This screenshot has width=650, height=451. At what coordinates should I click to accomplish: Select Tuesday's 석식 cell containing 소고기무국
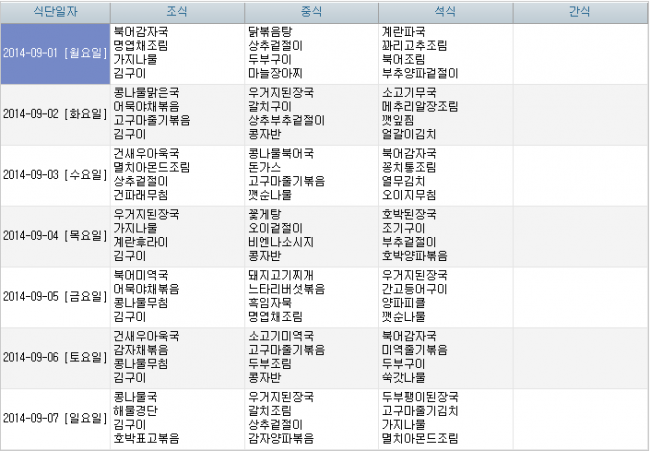click(445, 114)
